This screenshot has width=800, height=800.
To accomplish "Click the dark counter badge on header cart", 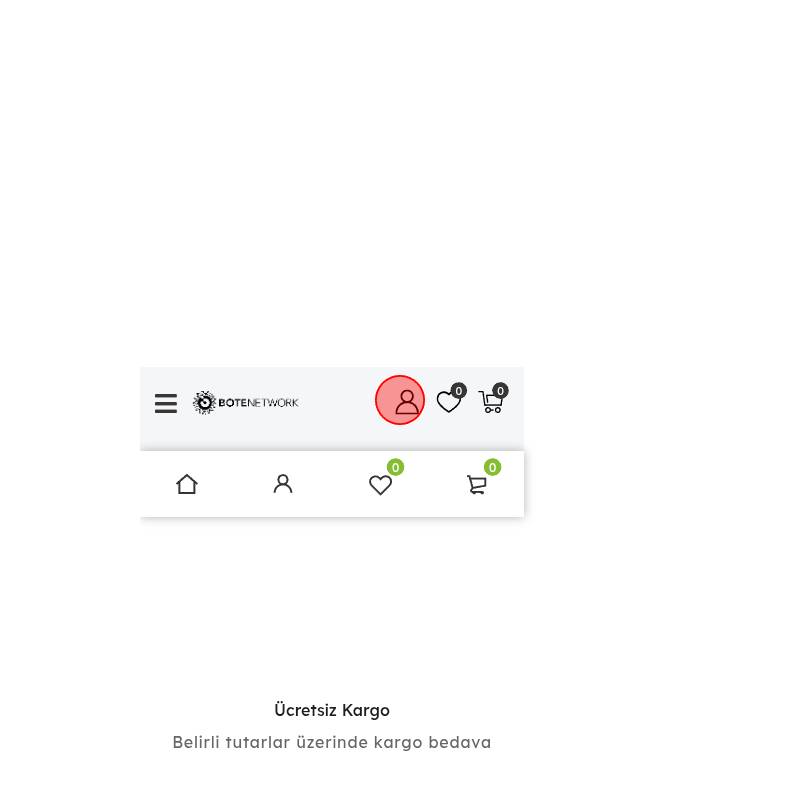I will pos(501,391).
